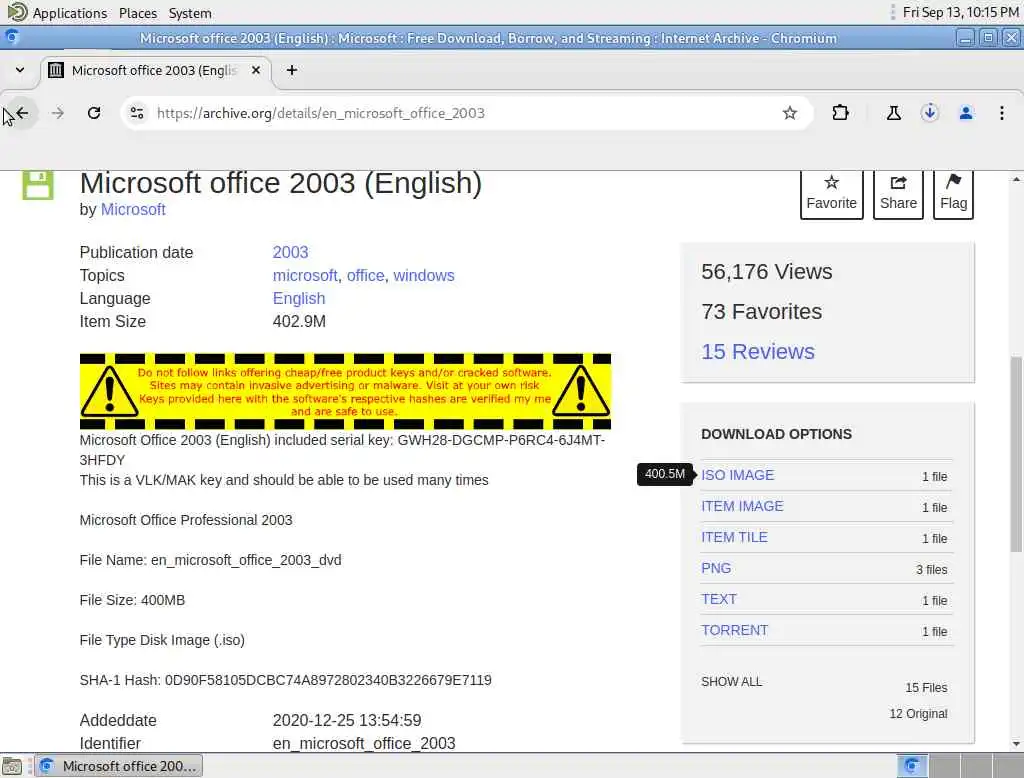The image size is (1024, 778).
Task: Click the SHA-1 Hash line text
Action: (x=285, y=680)
